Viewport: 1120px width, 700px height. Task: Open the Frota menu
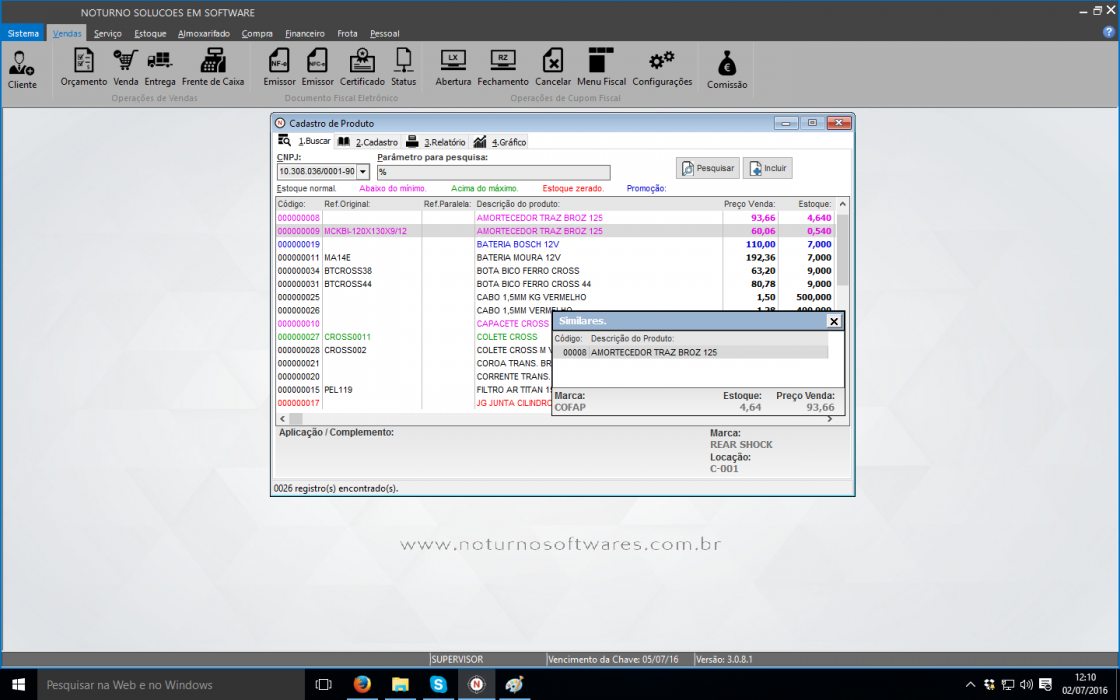347,34
